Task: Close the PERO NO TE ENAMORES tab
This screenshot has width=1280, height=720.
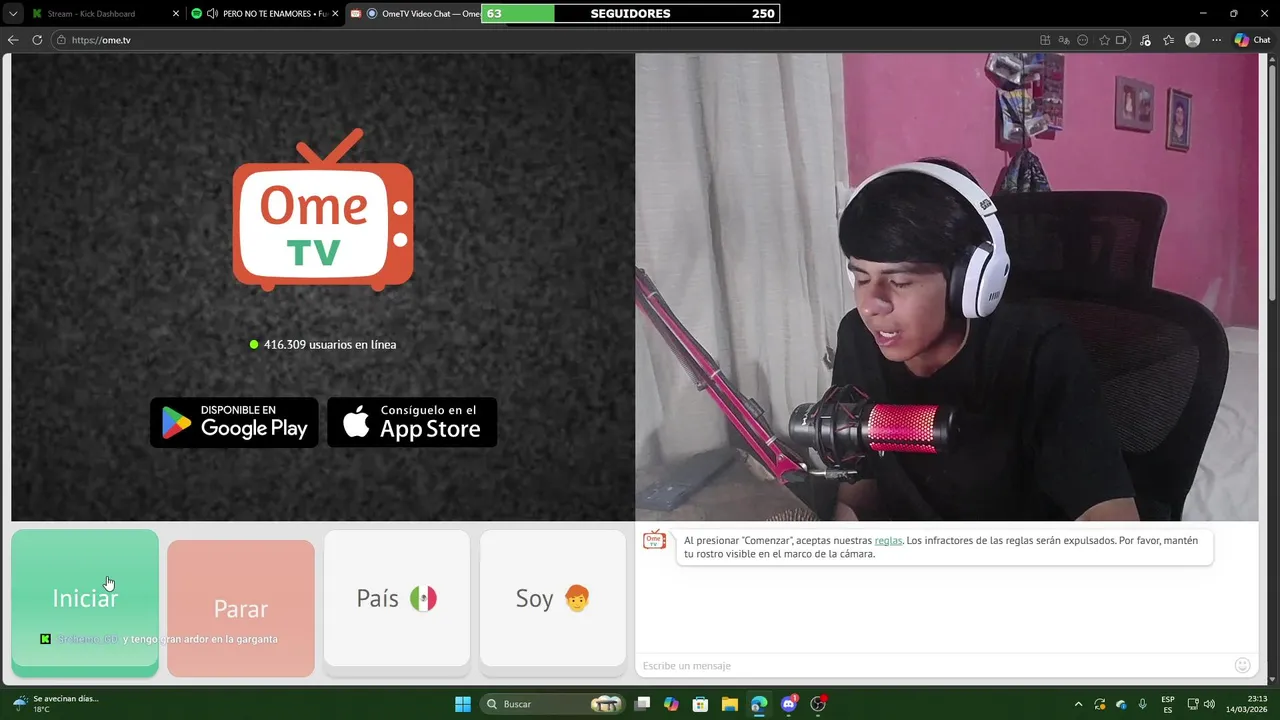Action: tap(335, 14)
